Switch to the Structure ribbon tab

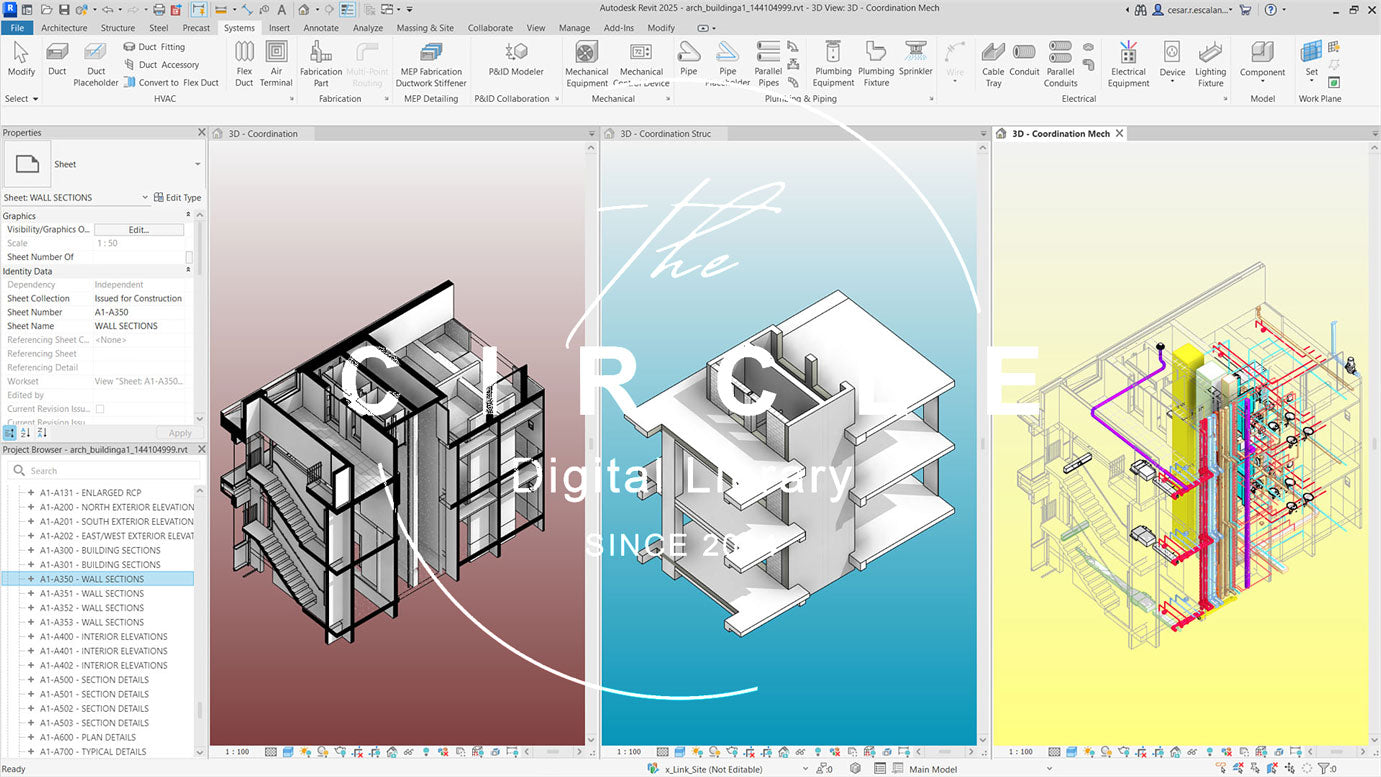point(118,28)
